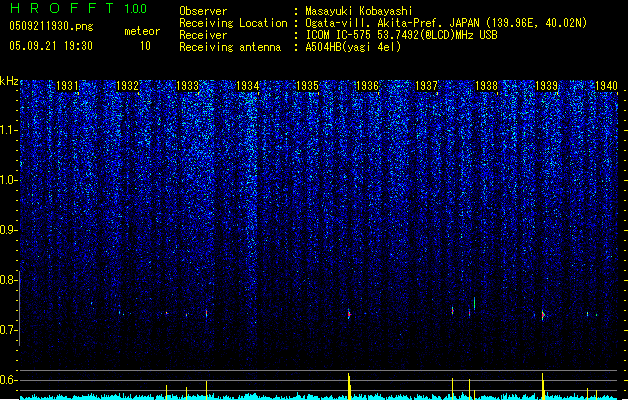Click the 1931 time marker
Viewport: 629px width, 400px height.
67,86
